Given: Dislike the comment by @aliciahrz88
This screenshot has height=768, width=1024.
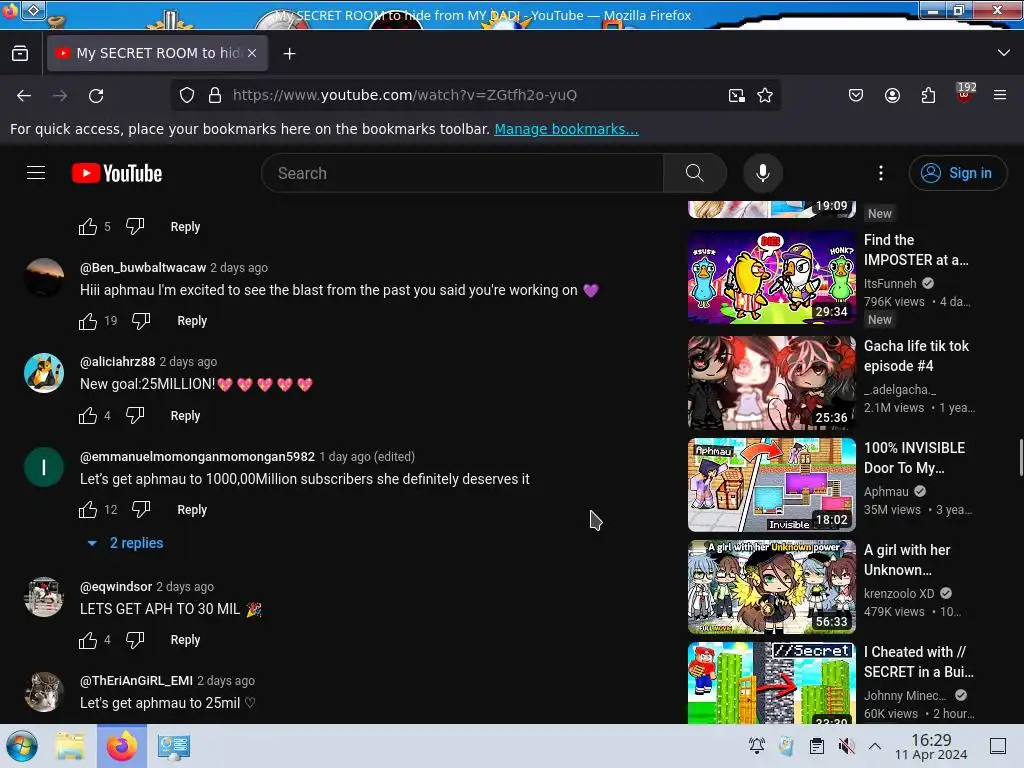Looking at the screenshot, I should point(135,415).
